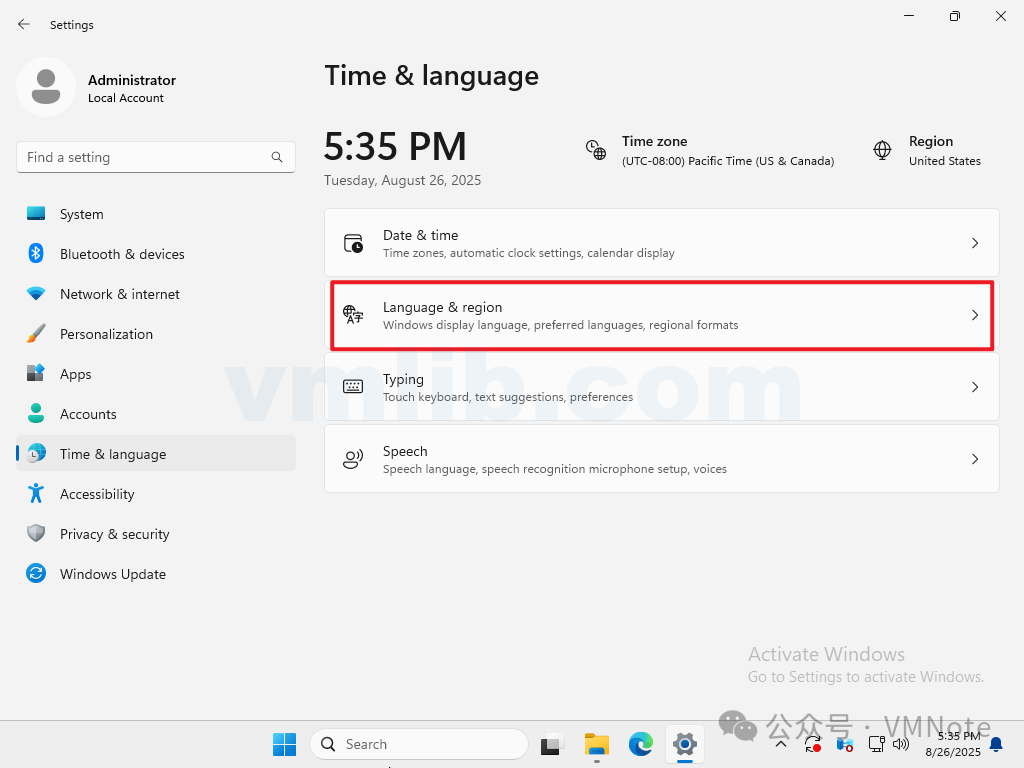Click the Accessibility figure icon
The image size is (1024, 768).
[x=36, y=494]
